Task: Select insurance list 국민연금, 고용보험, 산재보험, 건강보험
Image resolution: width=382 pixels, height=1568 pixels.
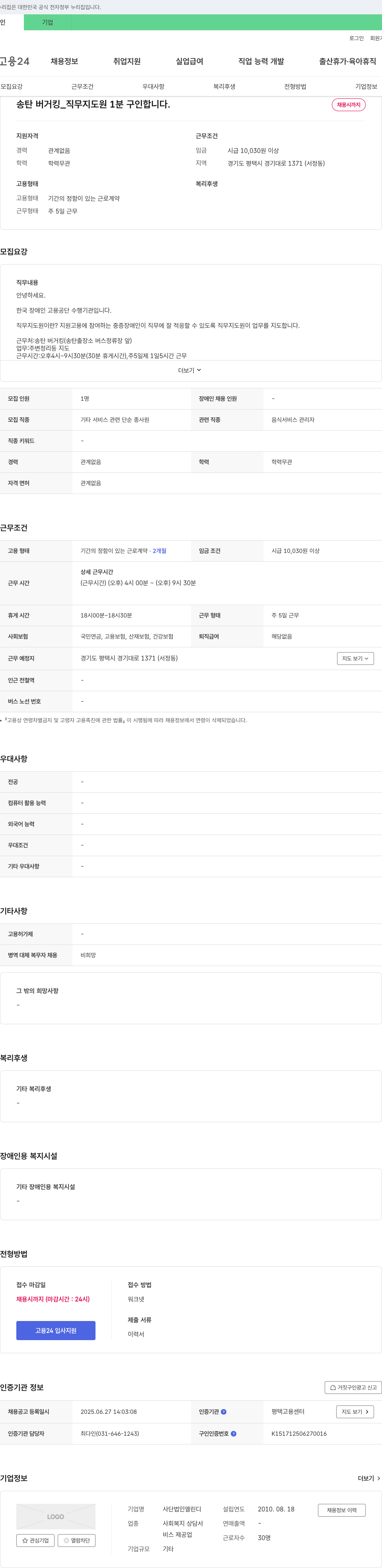Action: pyautogui.click(x=127, y=637)
